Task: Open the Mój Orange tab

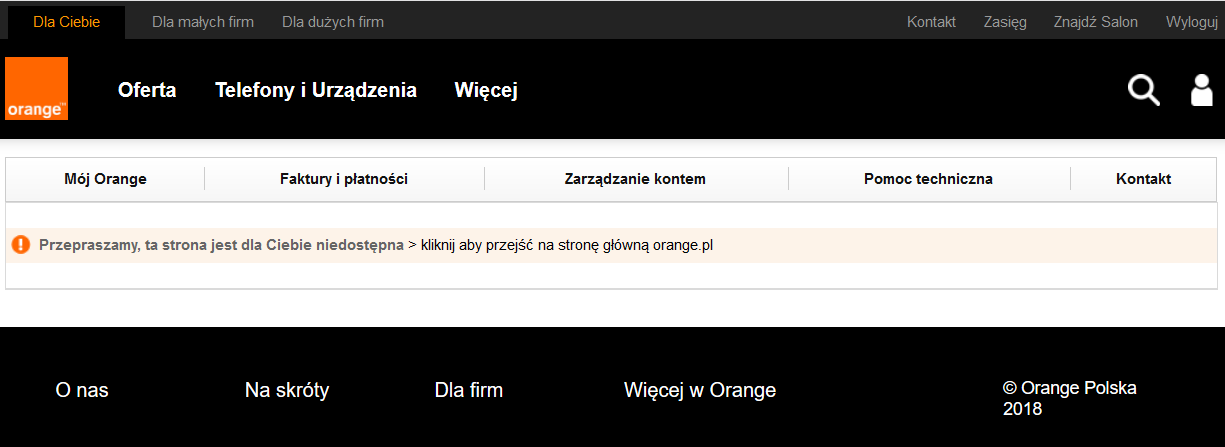Action: (105, 179)
